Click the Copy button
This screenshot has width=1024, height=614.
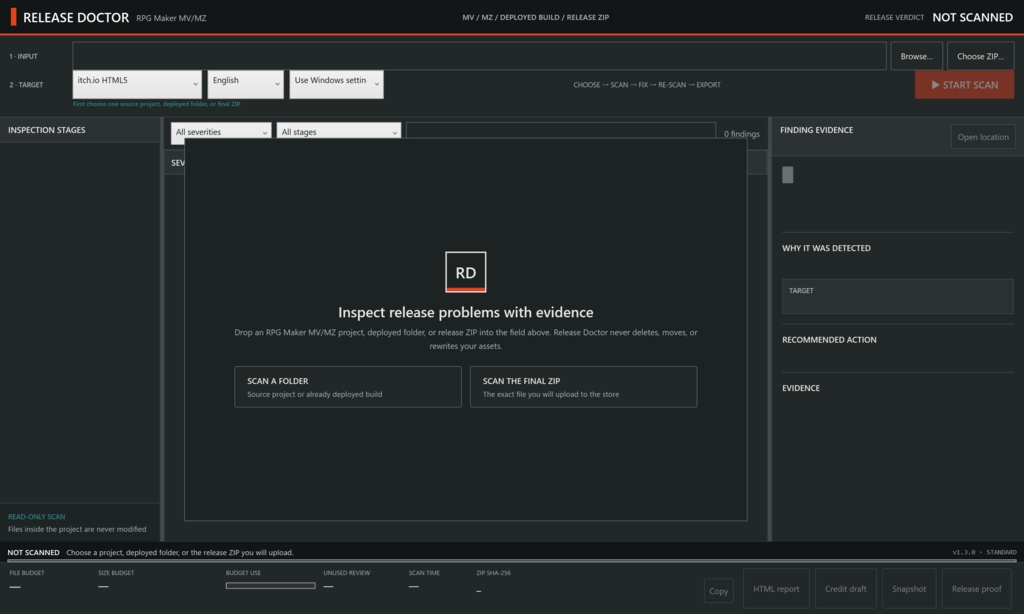point(718,590)
